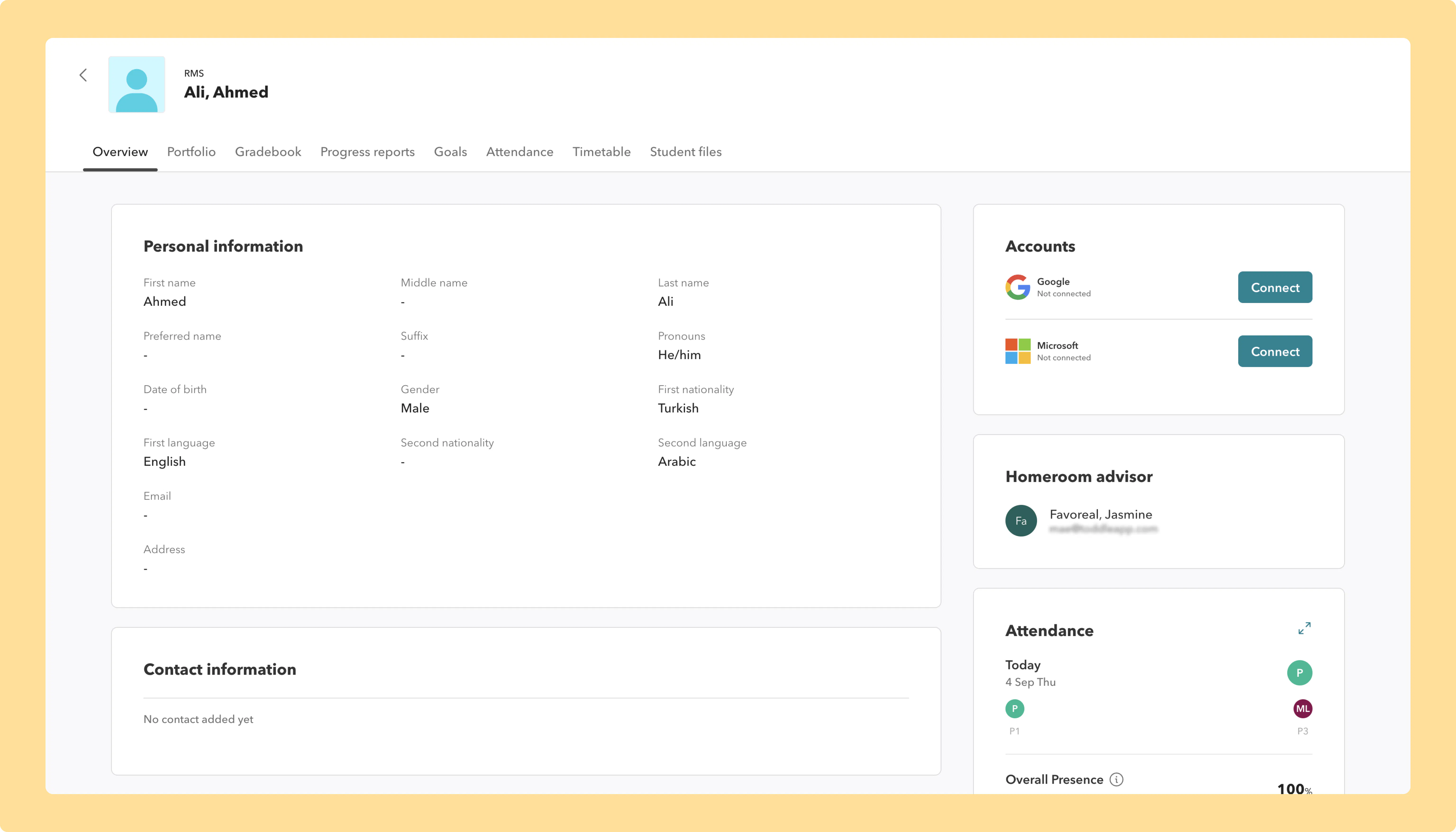Screen dimensions: 1456x832
Task: Click Ahmed Ali's profile avatar picture
Action: [x=136, y=84]
